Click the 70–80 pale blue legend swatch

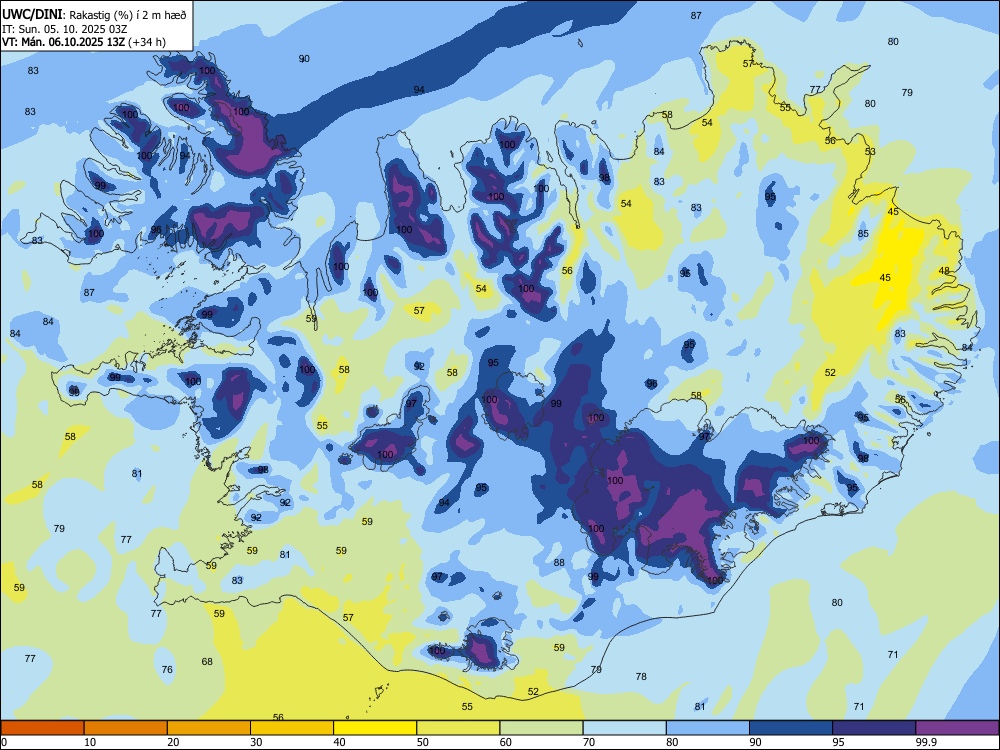(x=625, y=728)
